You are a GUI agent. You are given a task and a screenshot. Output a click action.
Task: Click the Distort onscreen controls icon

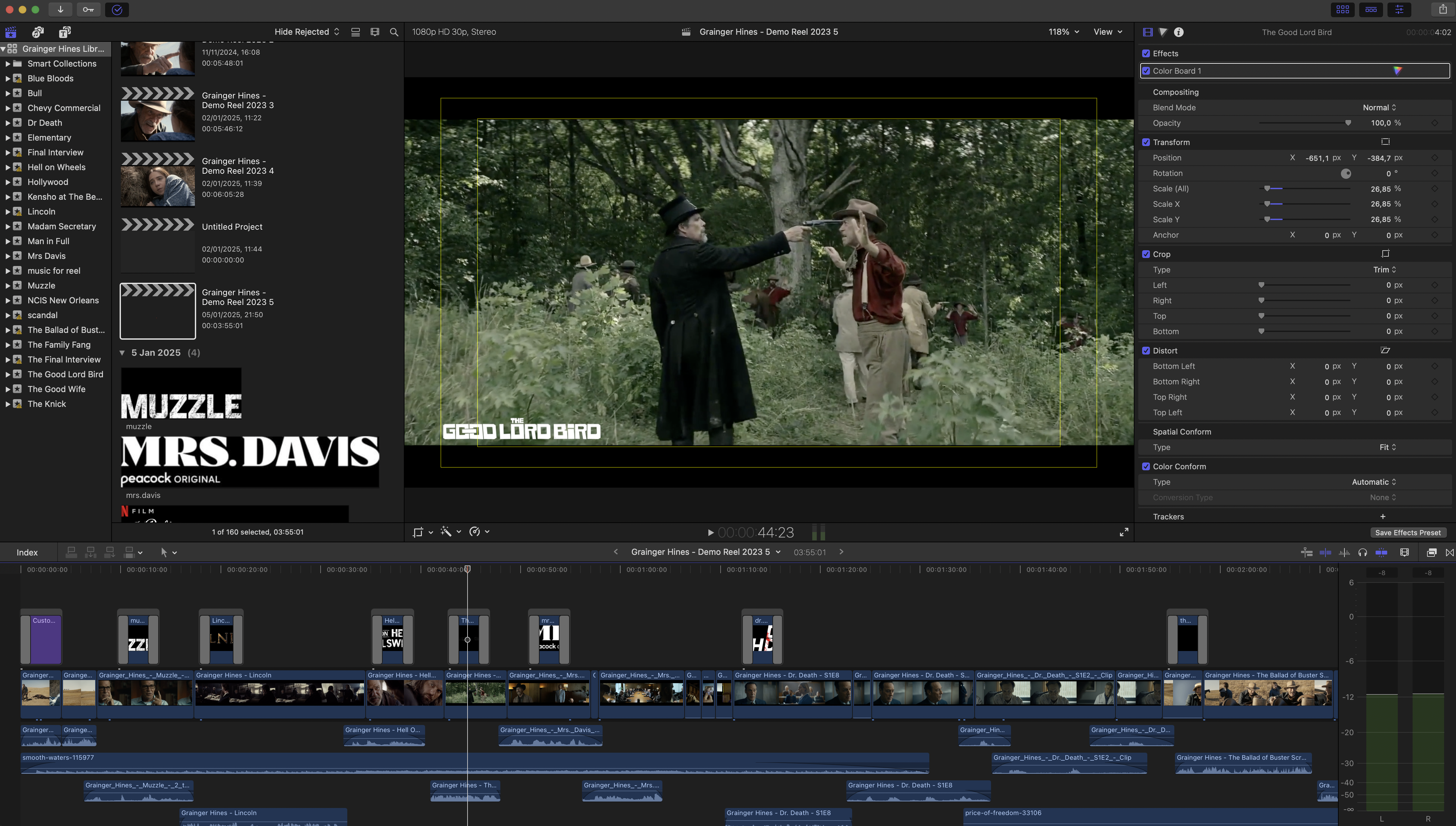(1386, 351)
